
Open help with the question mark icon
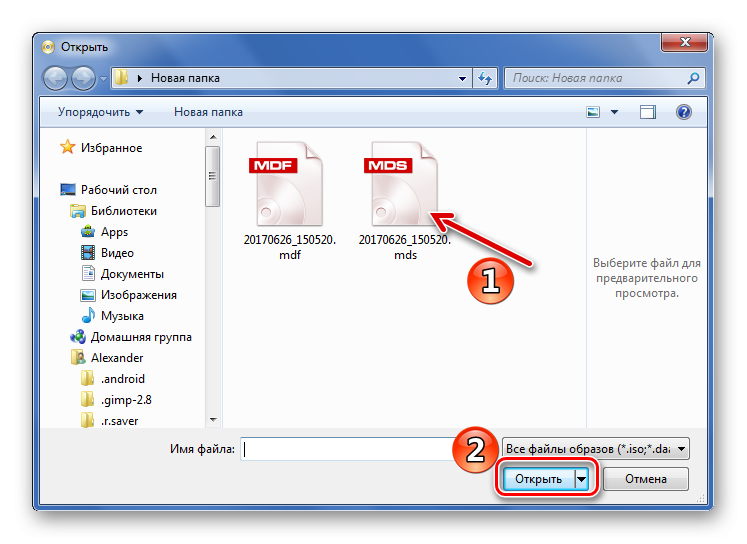pos(684,112)
